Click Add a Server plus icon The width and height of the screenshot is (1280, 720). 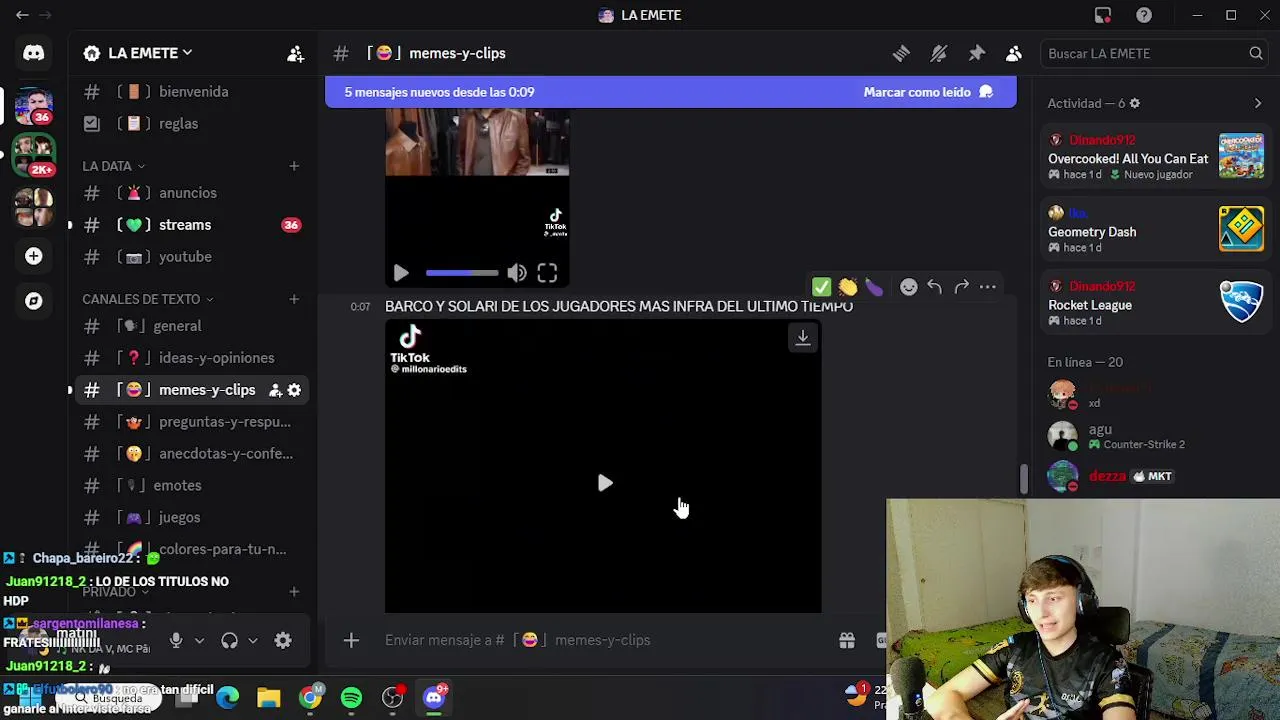pos(34,256)
